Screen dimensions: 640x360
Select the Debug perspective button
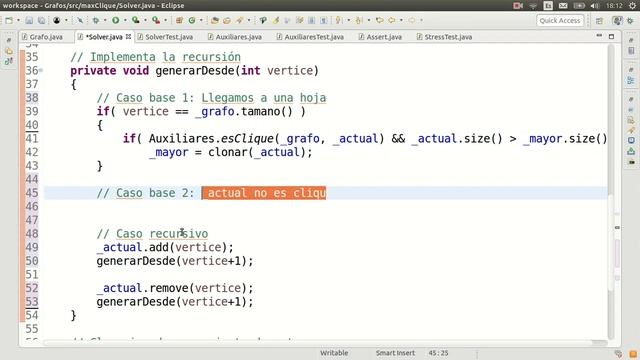coord(630,20)
